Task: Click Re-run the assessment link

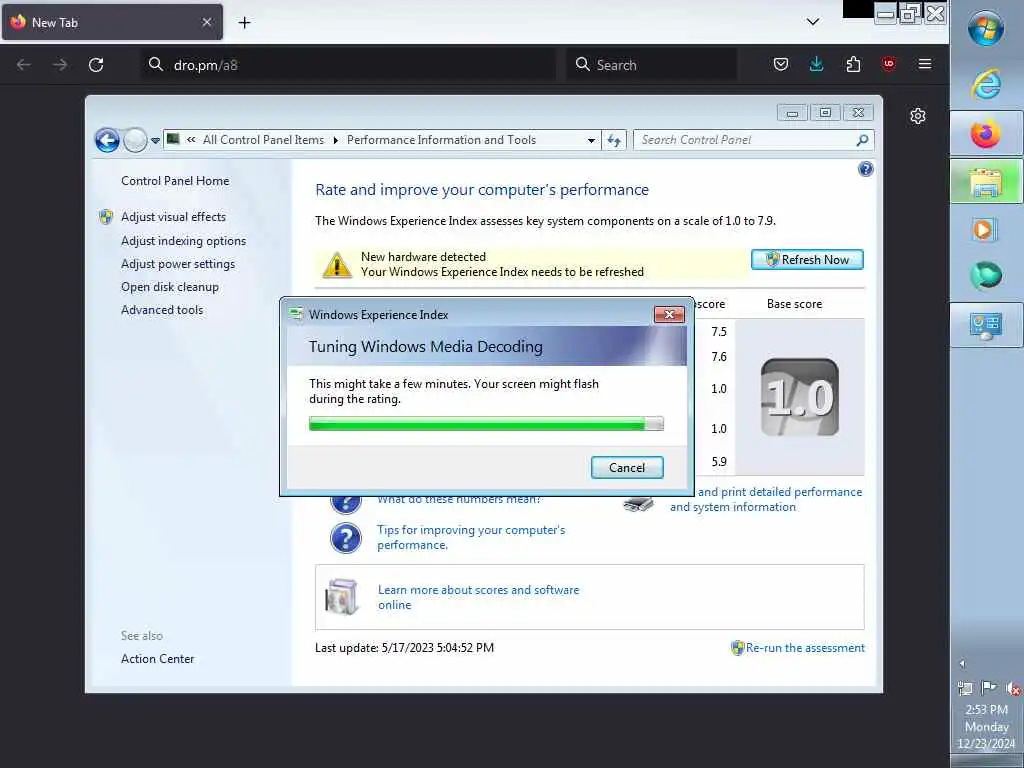Action: coord(805,648)
